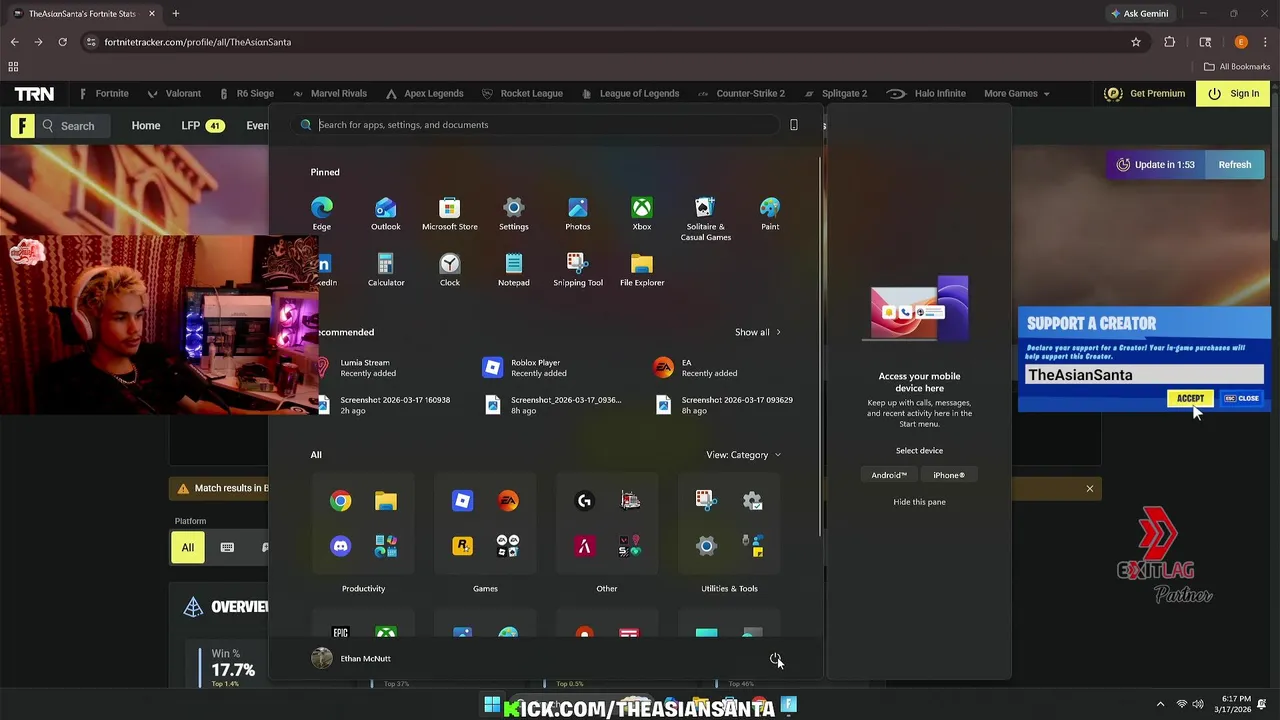Switch to Apex Legends tab
Image resolution: width=1280 pixels, height=720 pixels.
[424, 93]
